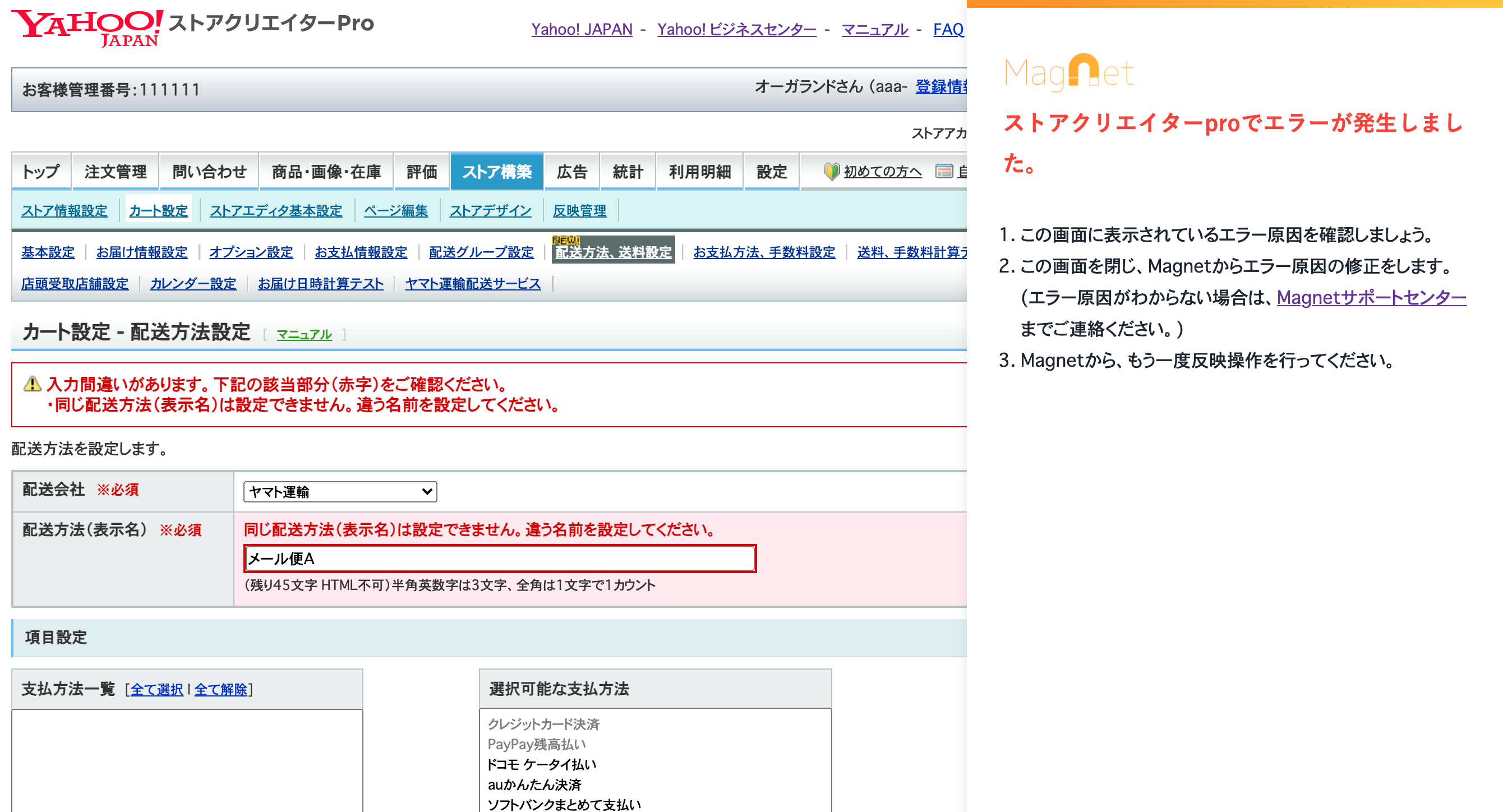Click customer number text お客様管理番号:111111

click(x=112, y=90)
